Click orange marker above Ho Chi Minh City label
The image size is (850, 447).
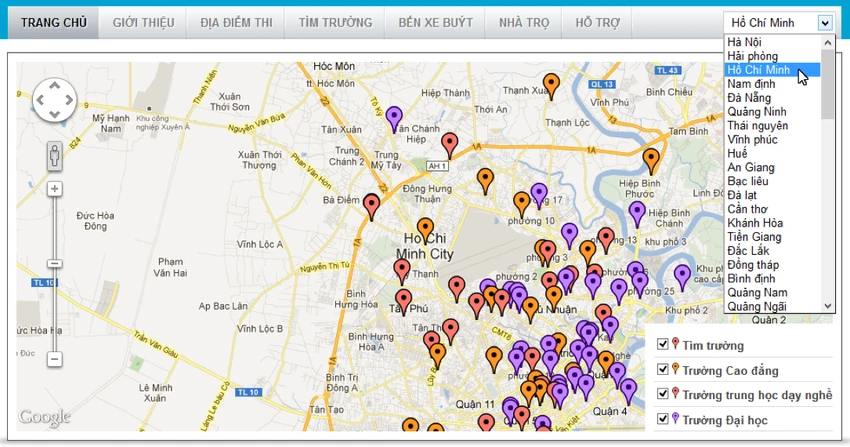[x=426, y=231]
